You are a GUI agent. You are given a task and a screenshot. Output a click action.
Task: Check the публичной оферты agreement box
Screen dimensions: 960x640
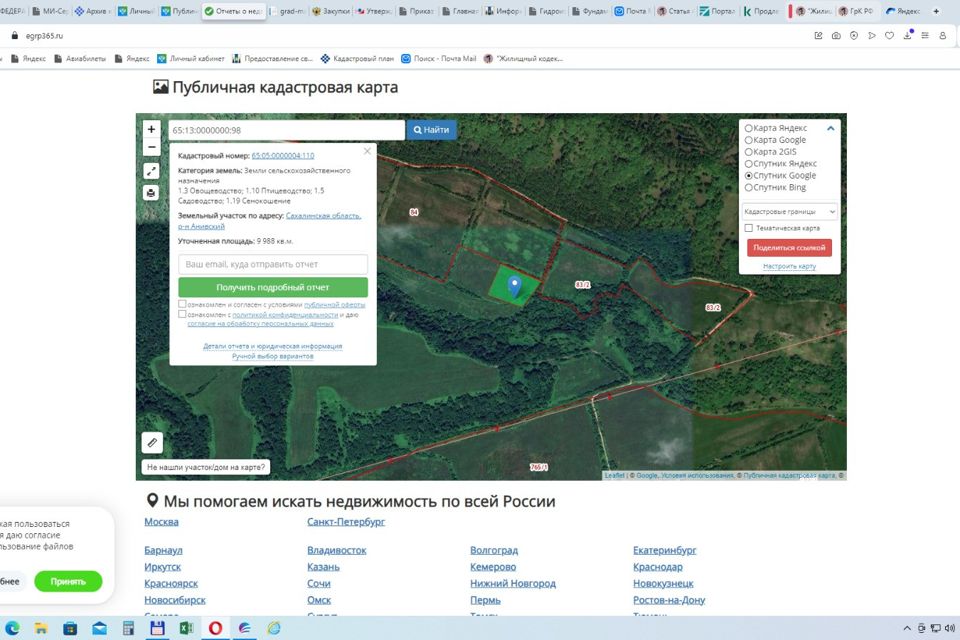(182, 304)
